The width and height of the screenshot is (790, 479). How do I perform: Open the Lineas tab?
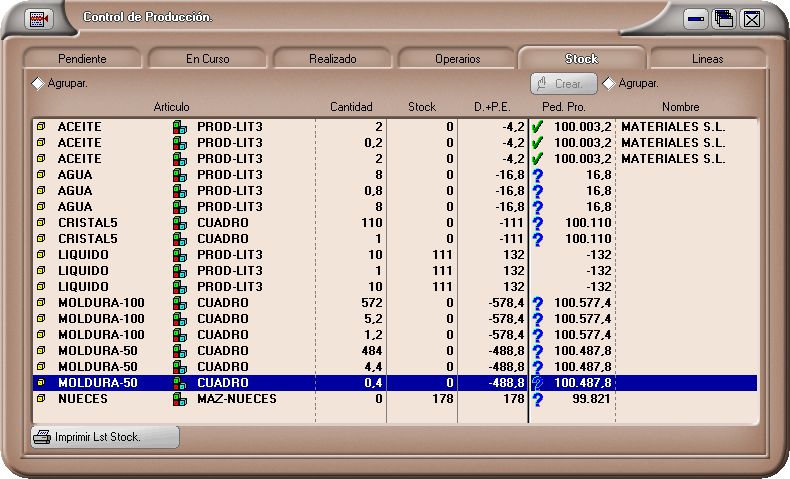click(x=707, y=59)
